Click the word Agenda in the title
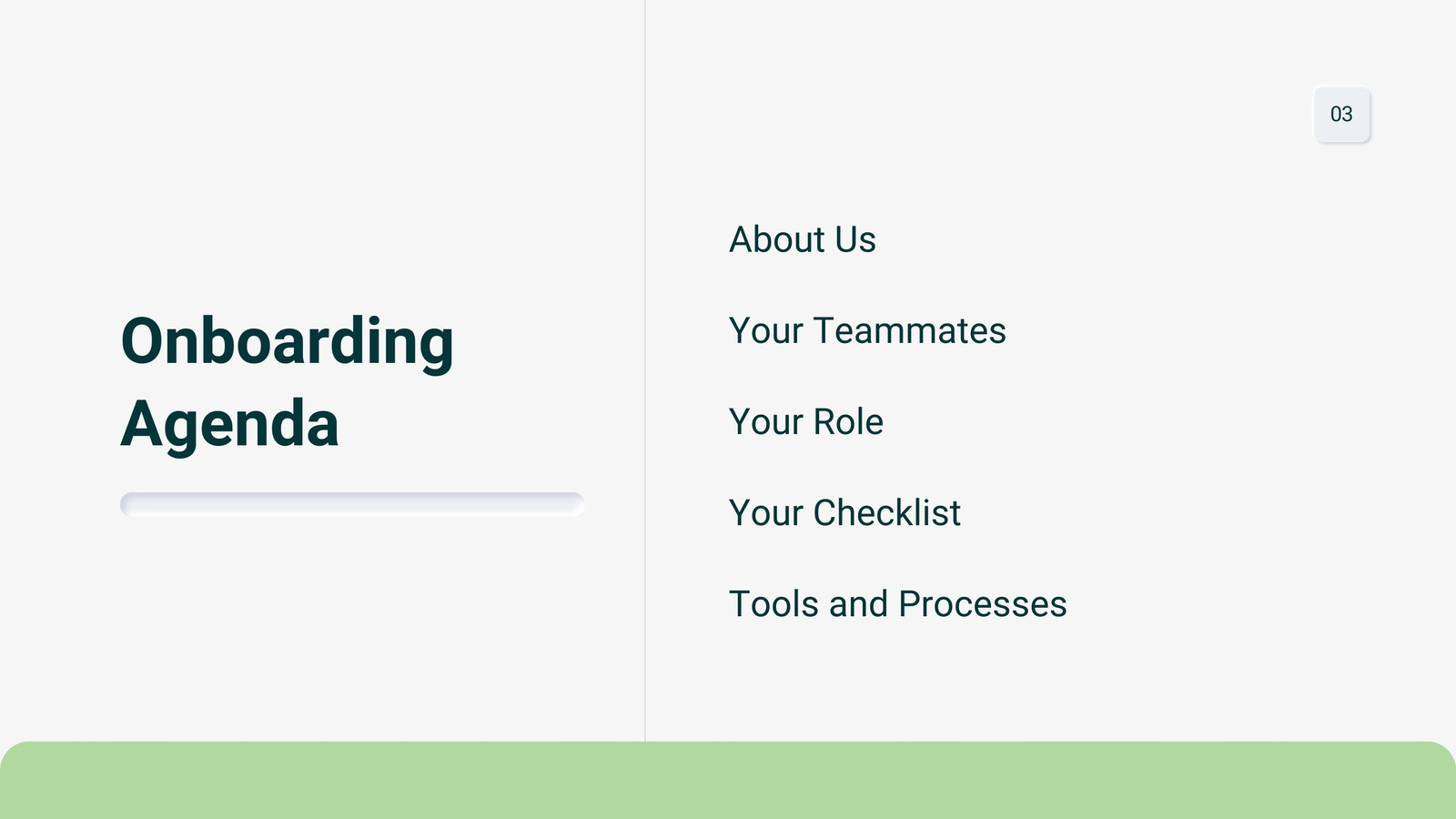The width and height of the screenshot is (1456, 819). pos(230,426)
